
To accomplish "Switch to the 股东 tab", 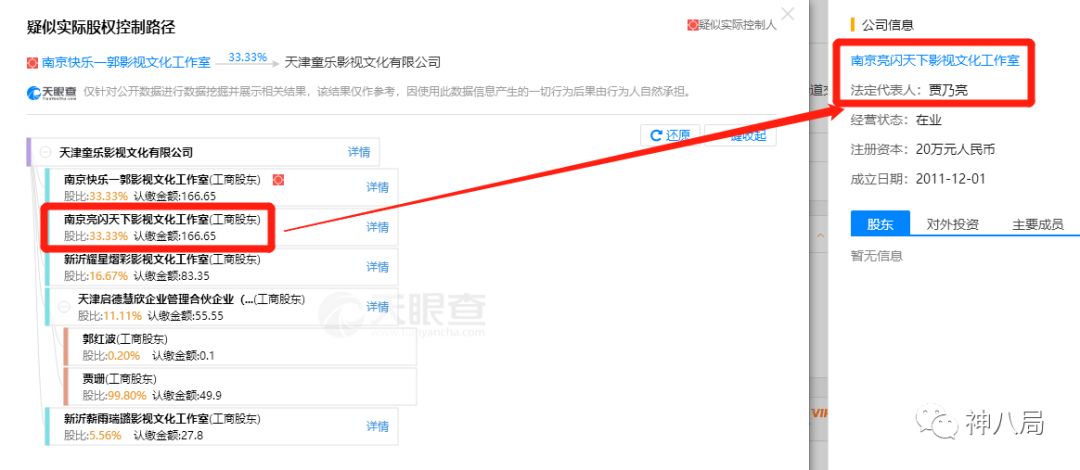I will click(880, 224).
